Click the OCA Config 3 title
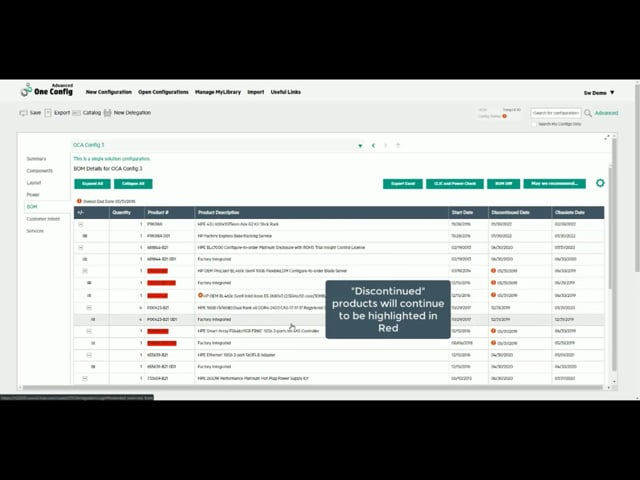This screenshot has width=640, height=480. (x=89, y=145)
